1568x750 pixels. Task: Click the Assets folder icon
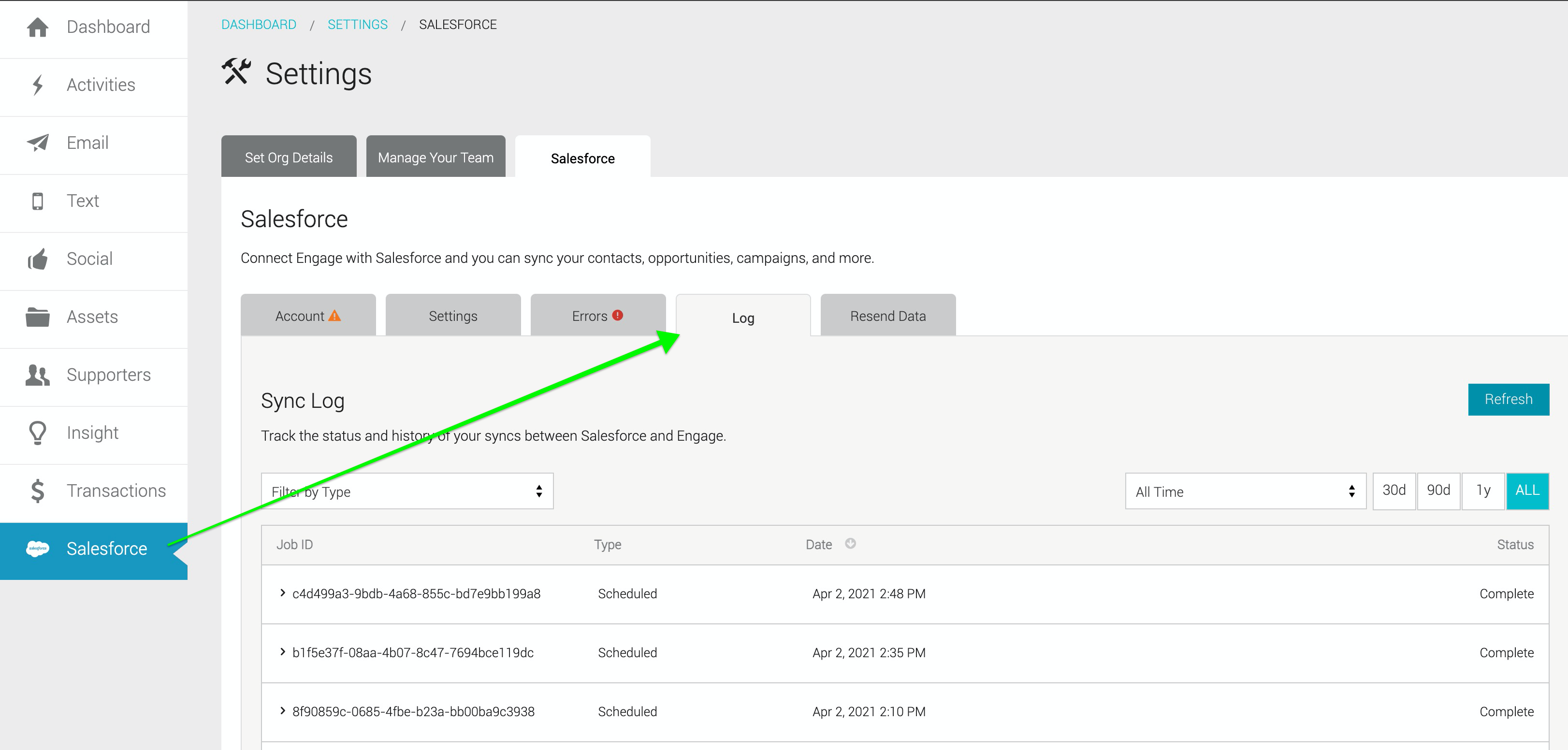pos(38,317)
